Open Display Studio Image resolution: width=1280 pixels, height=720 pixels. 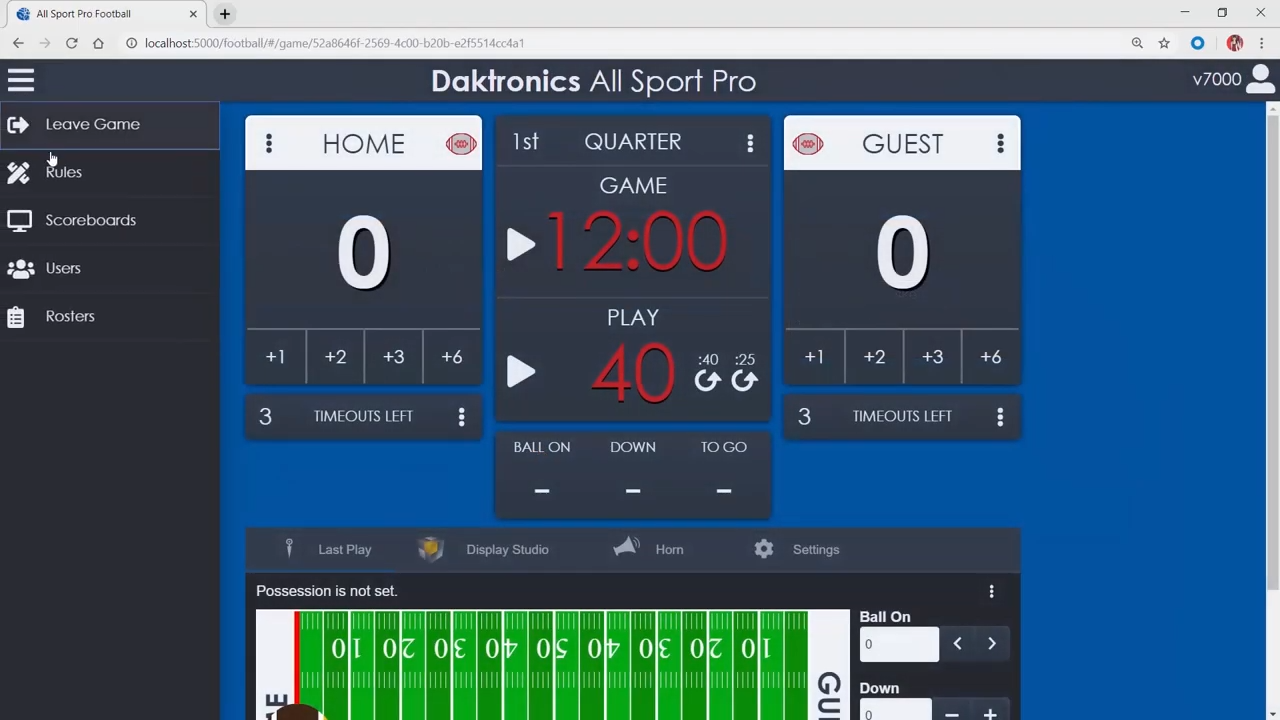(490, 549)
